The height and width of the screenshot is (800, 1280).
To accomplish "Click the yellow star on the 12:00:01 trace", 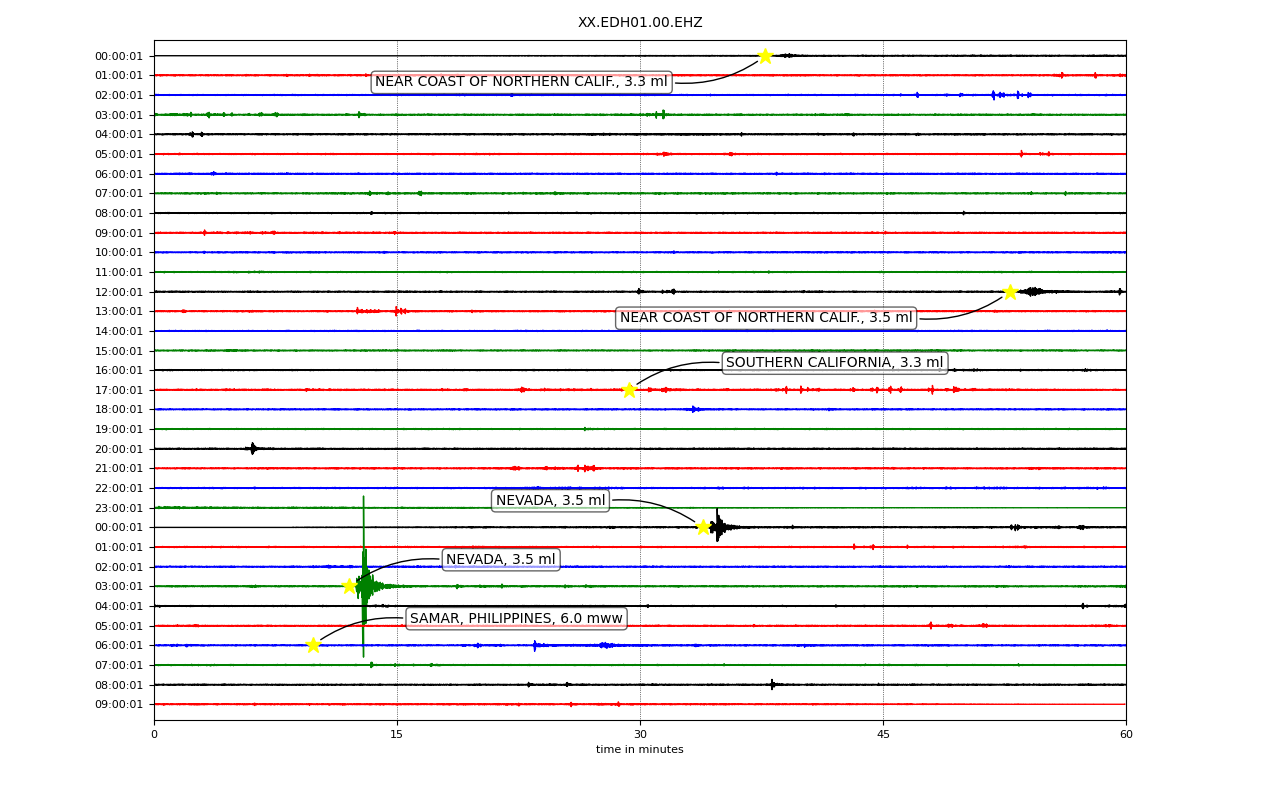I will (1010, 292).
